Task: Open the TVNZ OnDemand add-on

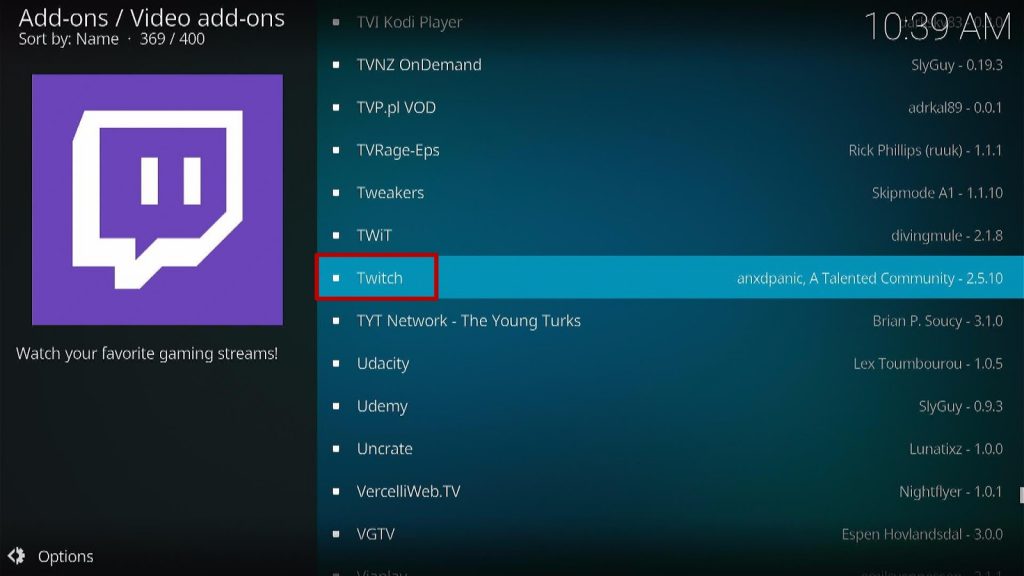Action: click(x=671, y=65)
